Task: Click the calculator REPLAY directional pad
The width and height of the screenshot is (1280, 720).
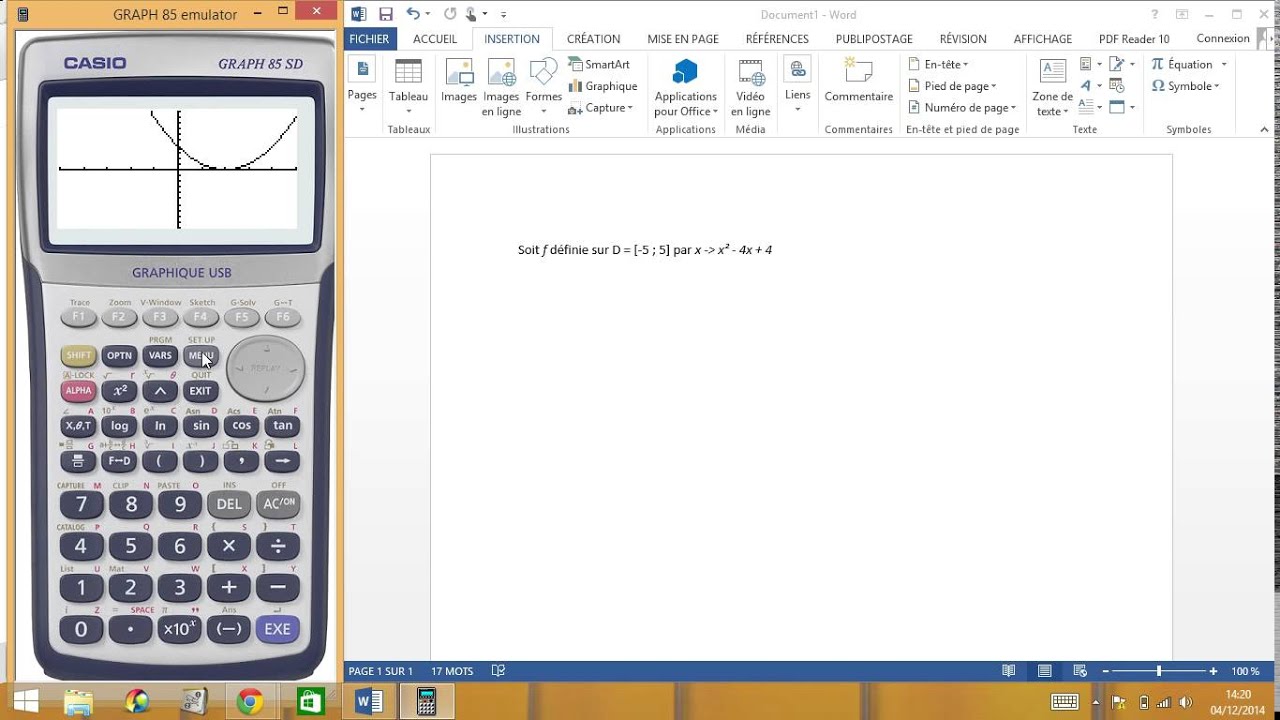Action: point(265,368)
